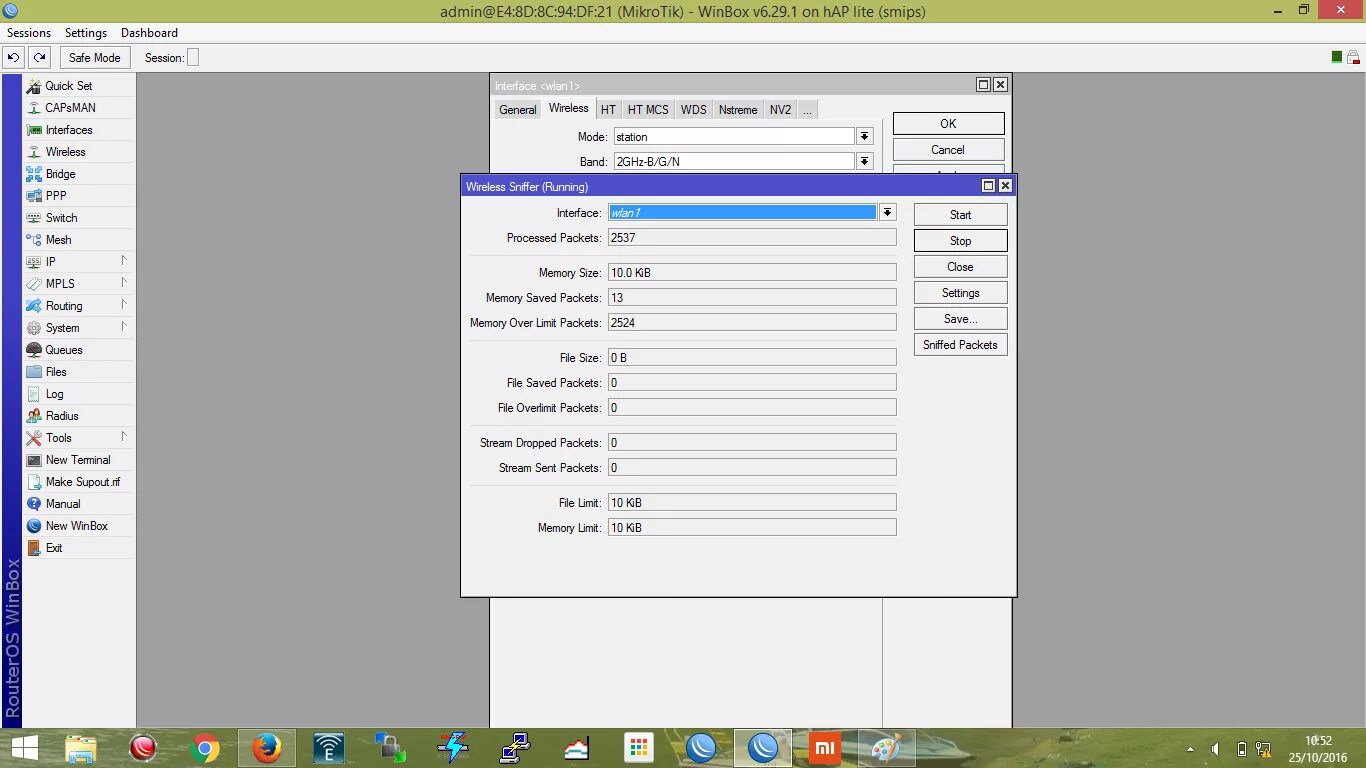Open the Mode dropdown in the wlan1 window
Viewport: 1366px width, 768px height.
(865, 137)
